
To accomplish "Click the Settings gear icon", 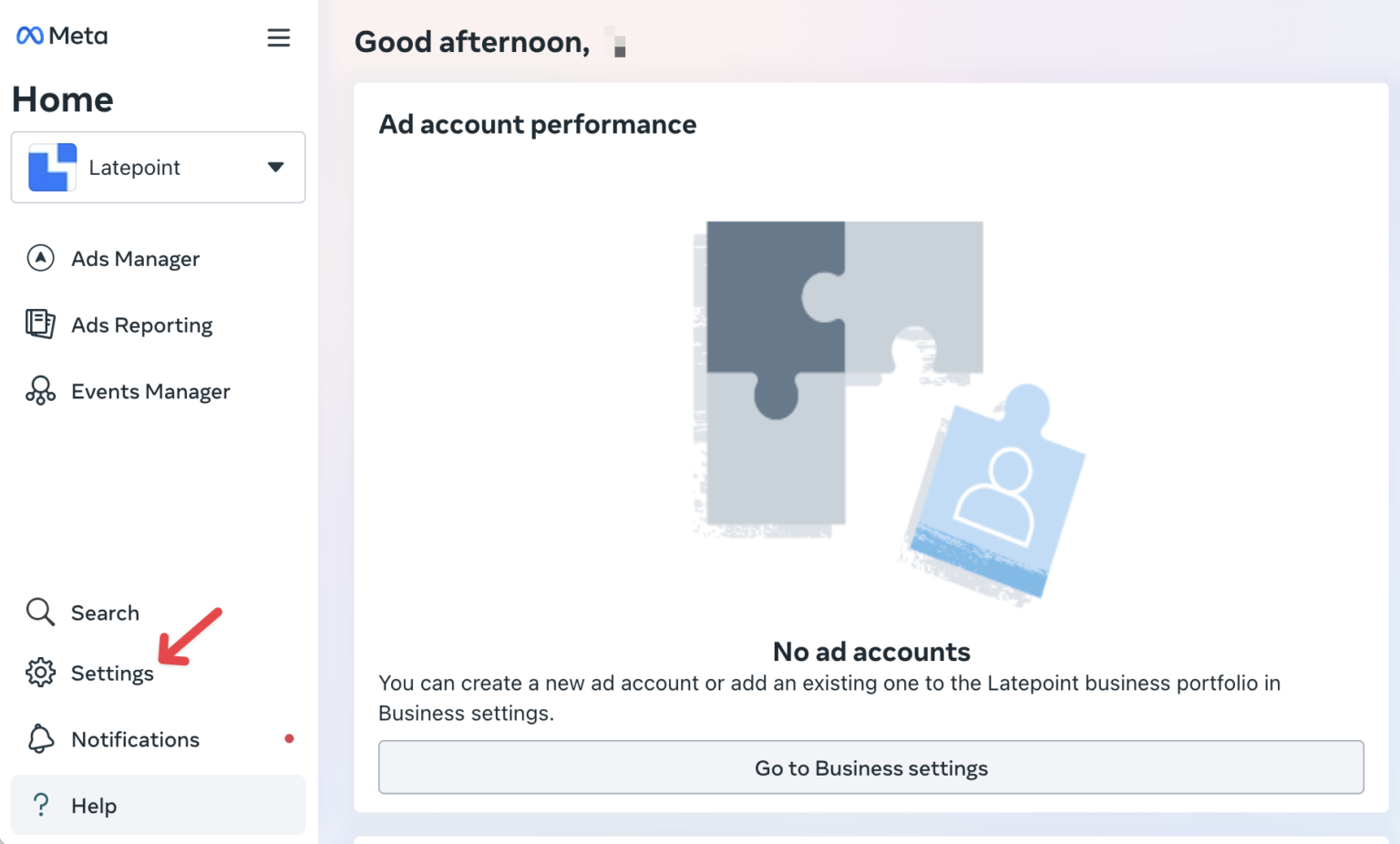I will 40,673.
